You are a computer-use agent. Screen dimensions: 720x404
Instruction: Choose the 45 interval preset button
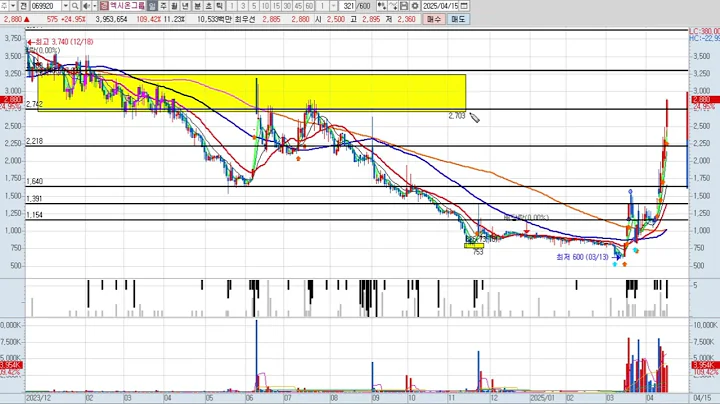298,6
